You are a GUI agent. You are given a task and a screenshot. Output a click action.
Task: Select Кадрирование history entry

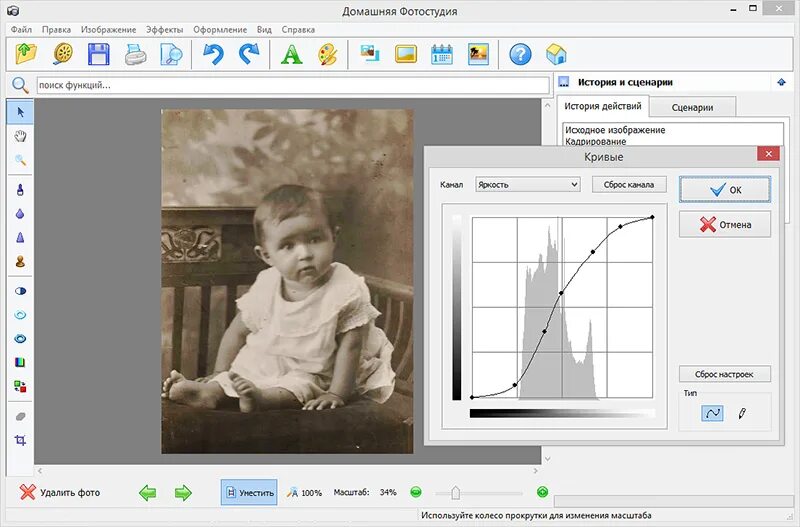pyautogui.click(x=595, y=141)
